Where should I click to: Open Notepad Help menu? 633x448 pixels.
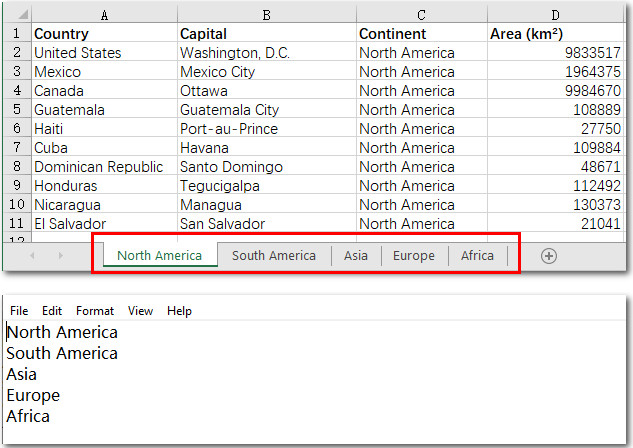(179, 311)
